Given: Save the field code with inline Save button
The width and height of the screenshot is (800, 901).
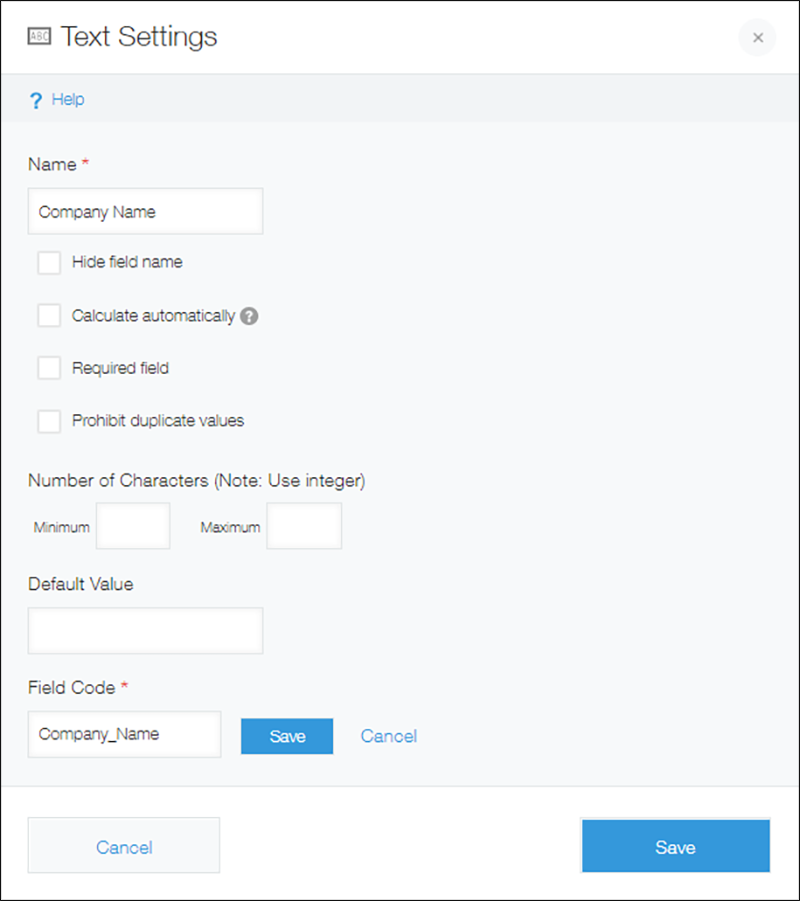Looking at the screenshot, I should click(x=287, y=736).
